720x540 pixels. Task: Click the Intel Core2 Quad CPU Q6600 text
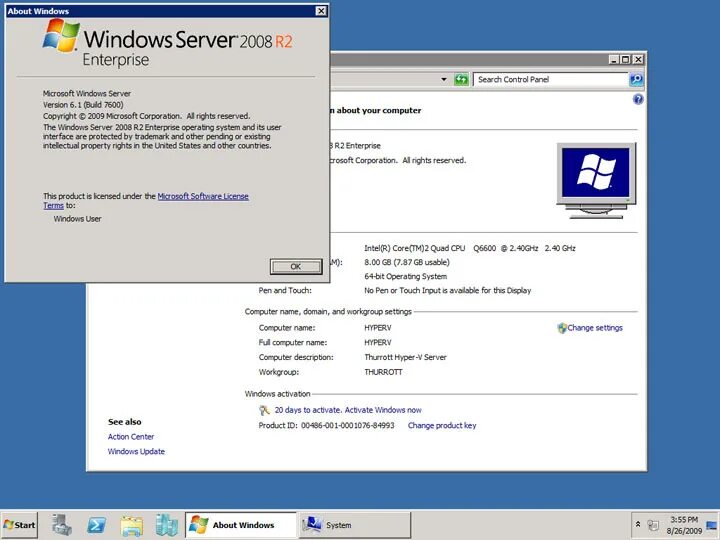469,248
